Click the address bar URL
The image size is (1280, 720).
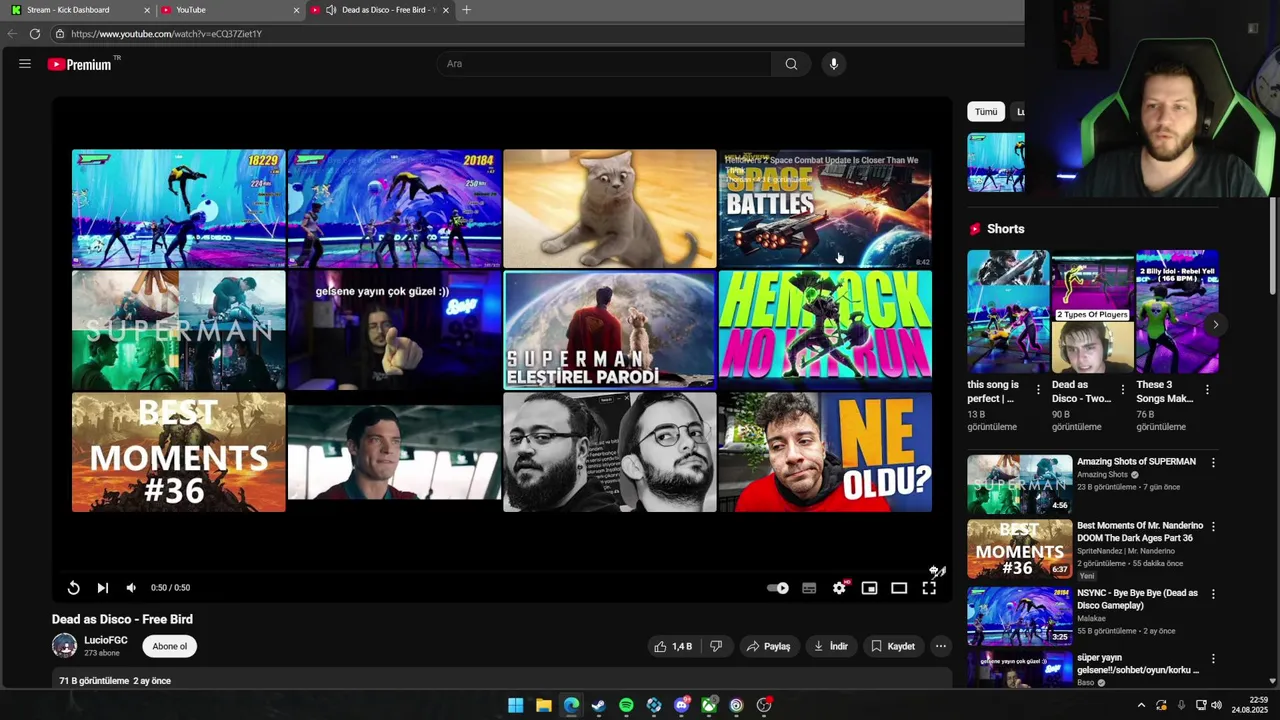click(166, 34)
